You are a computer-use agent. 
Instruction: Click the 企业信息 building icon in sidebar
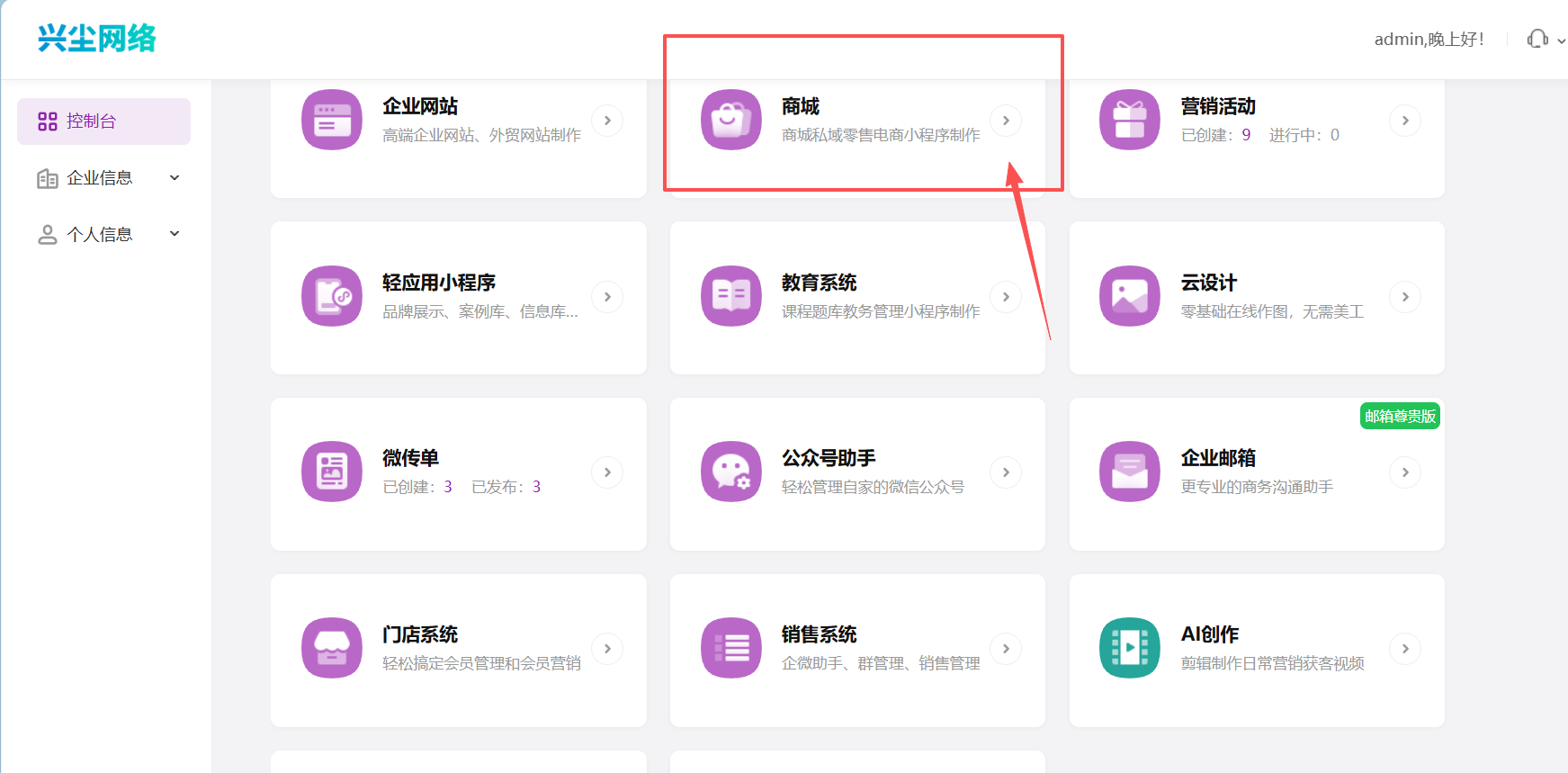click(x=48, y=178)
